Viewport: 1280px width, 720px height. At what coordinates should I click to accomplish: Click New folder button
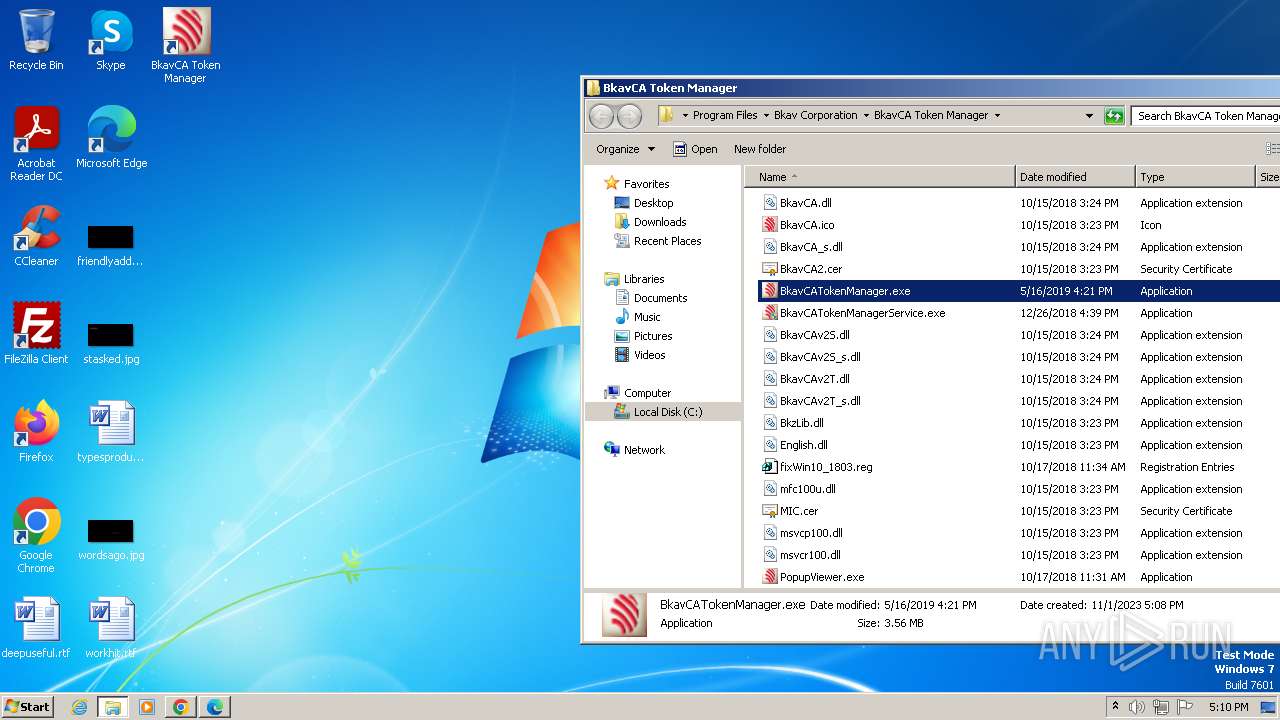[x=760, y=149]
